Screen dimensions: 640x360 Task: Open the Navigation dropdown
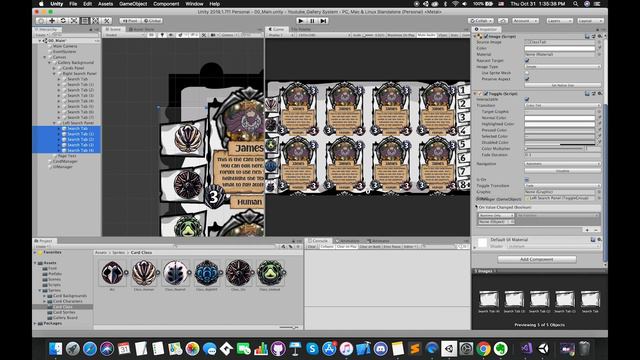(x=562, y=164)
